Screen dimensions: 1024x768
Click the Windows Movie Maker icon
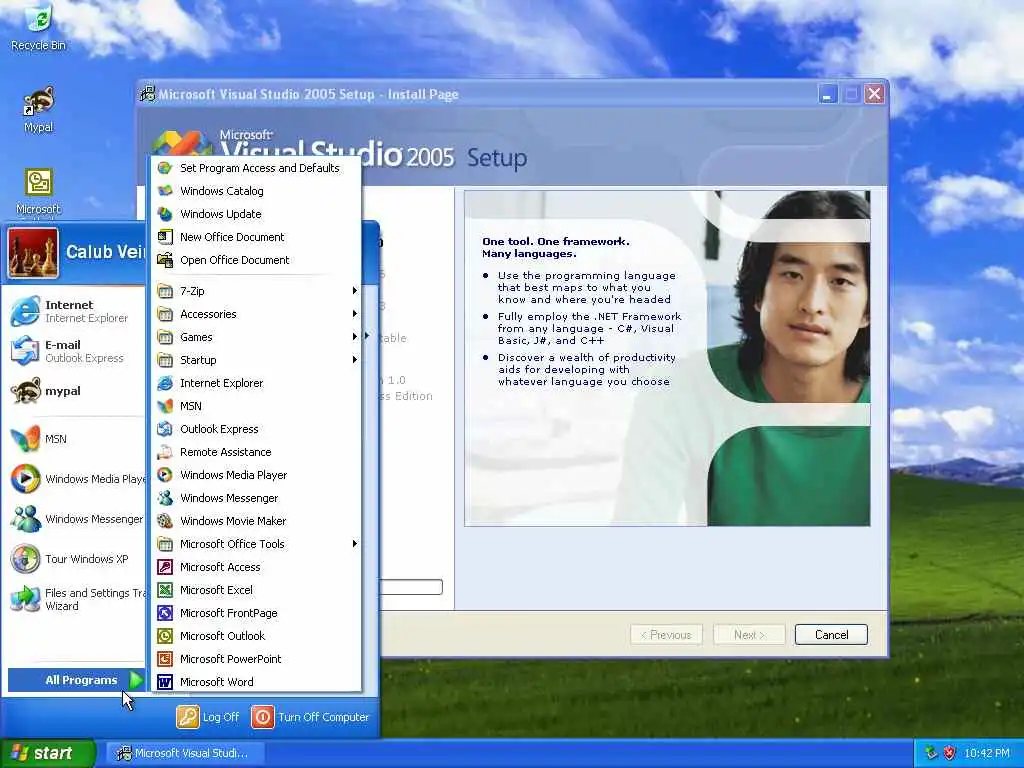[x=165, y=520]
